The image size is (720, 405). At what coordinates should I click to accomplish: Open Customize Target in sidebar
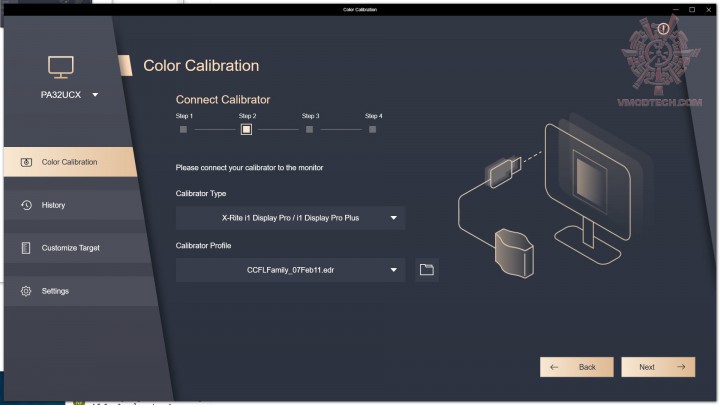[77, 248]
